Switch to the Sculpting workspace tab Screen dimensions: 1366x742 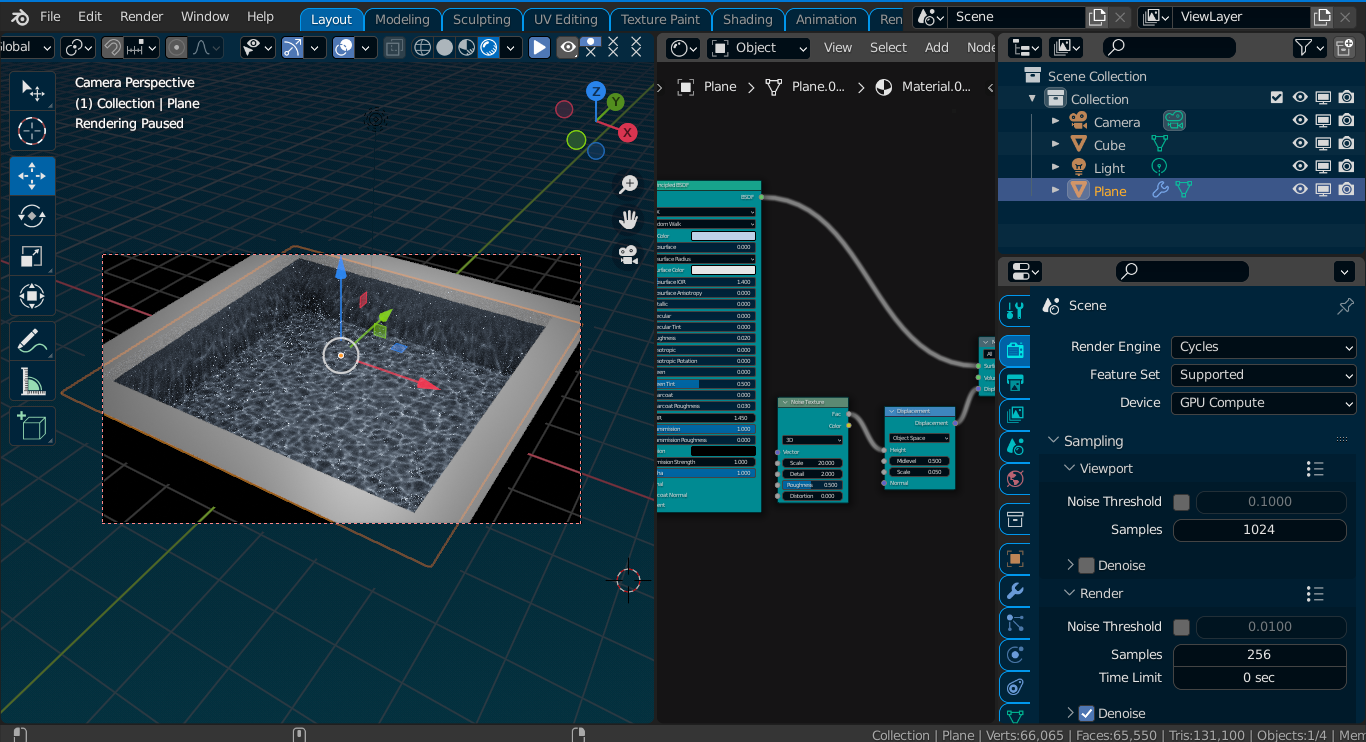point(481,19)
